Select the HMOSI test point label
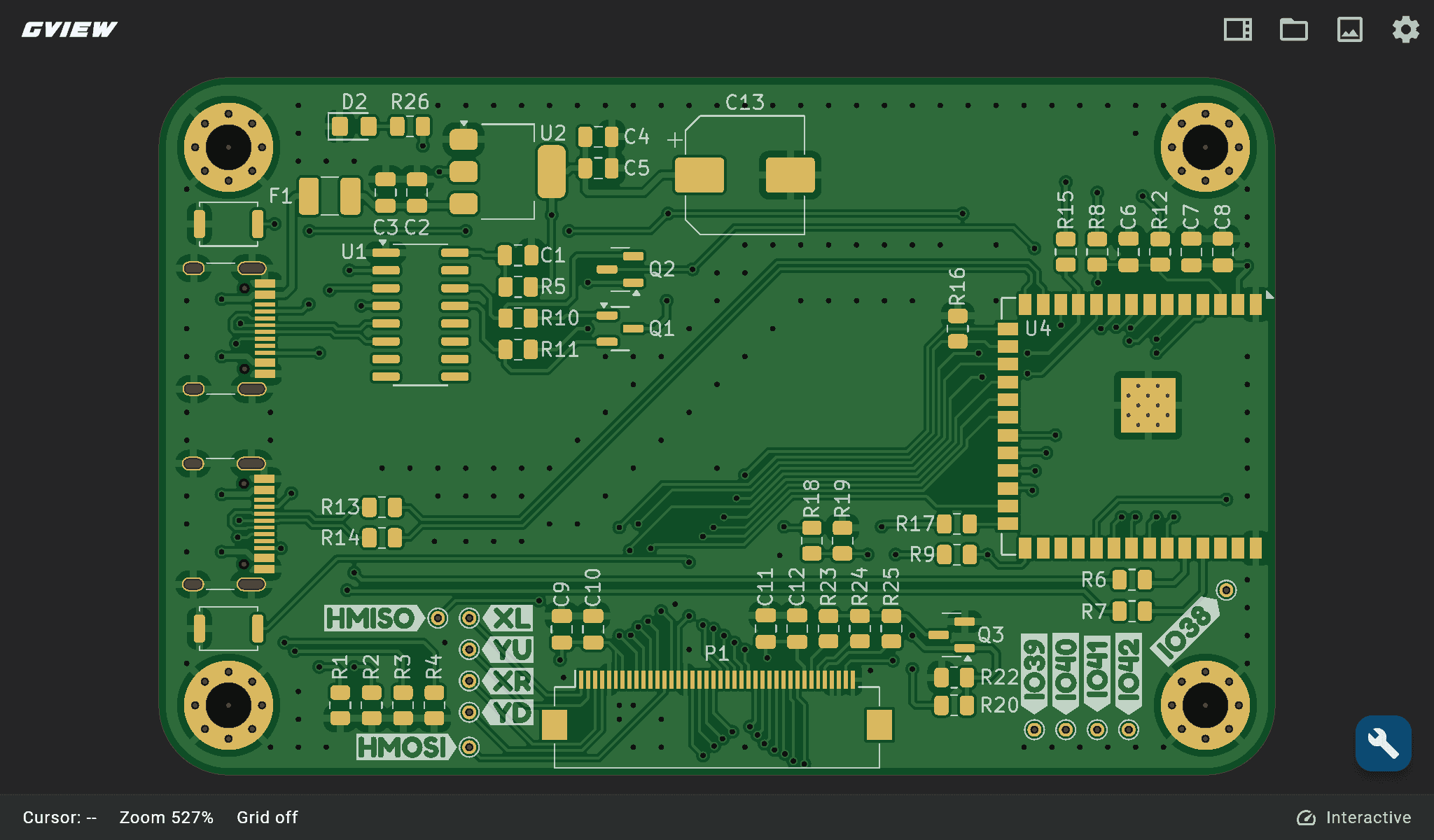This screenshot has height=840, width=1434. (405, 747)
